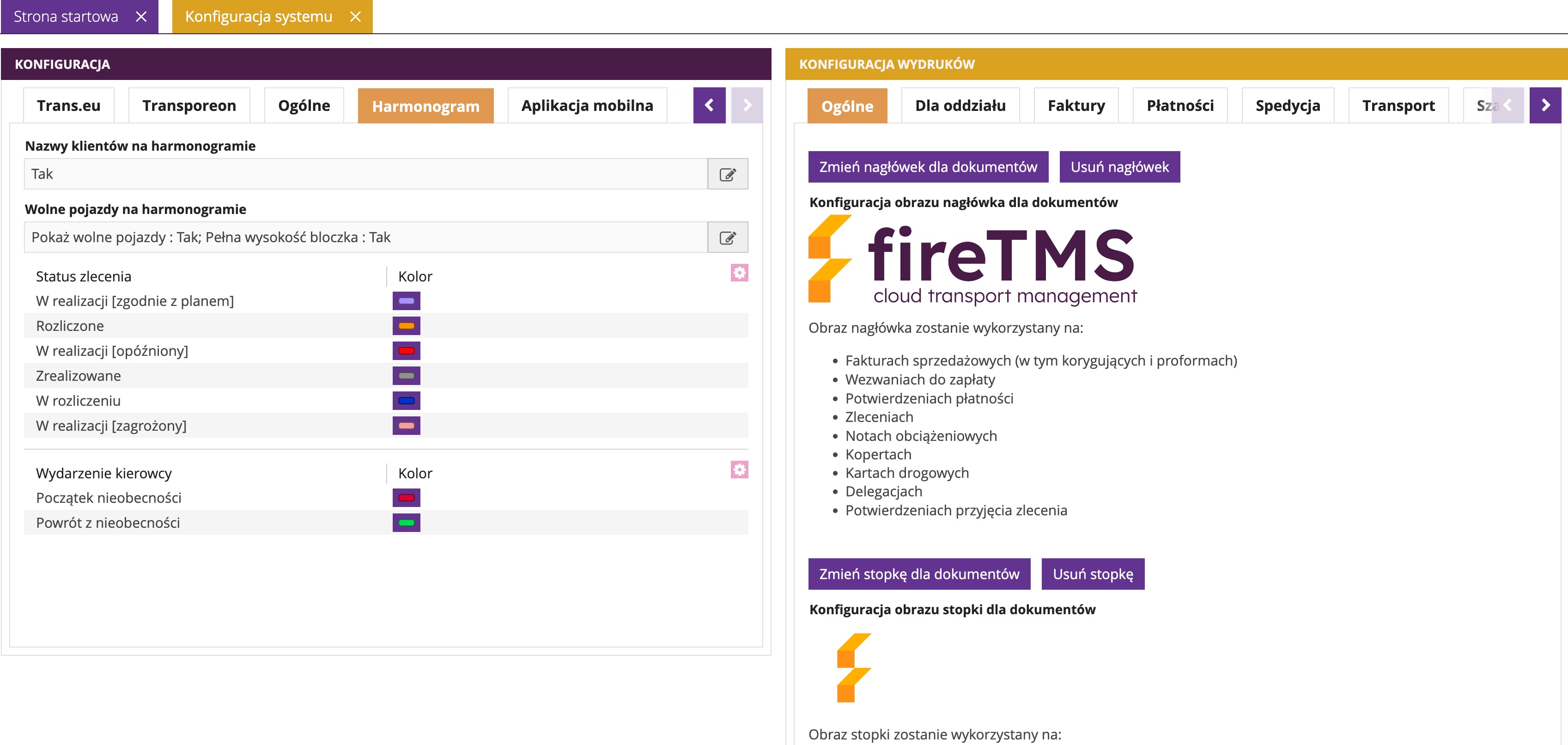Open the Faktury print configuration tab
1568x745 pixels.
click(x=1076, y=106)
